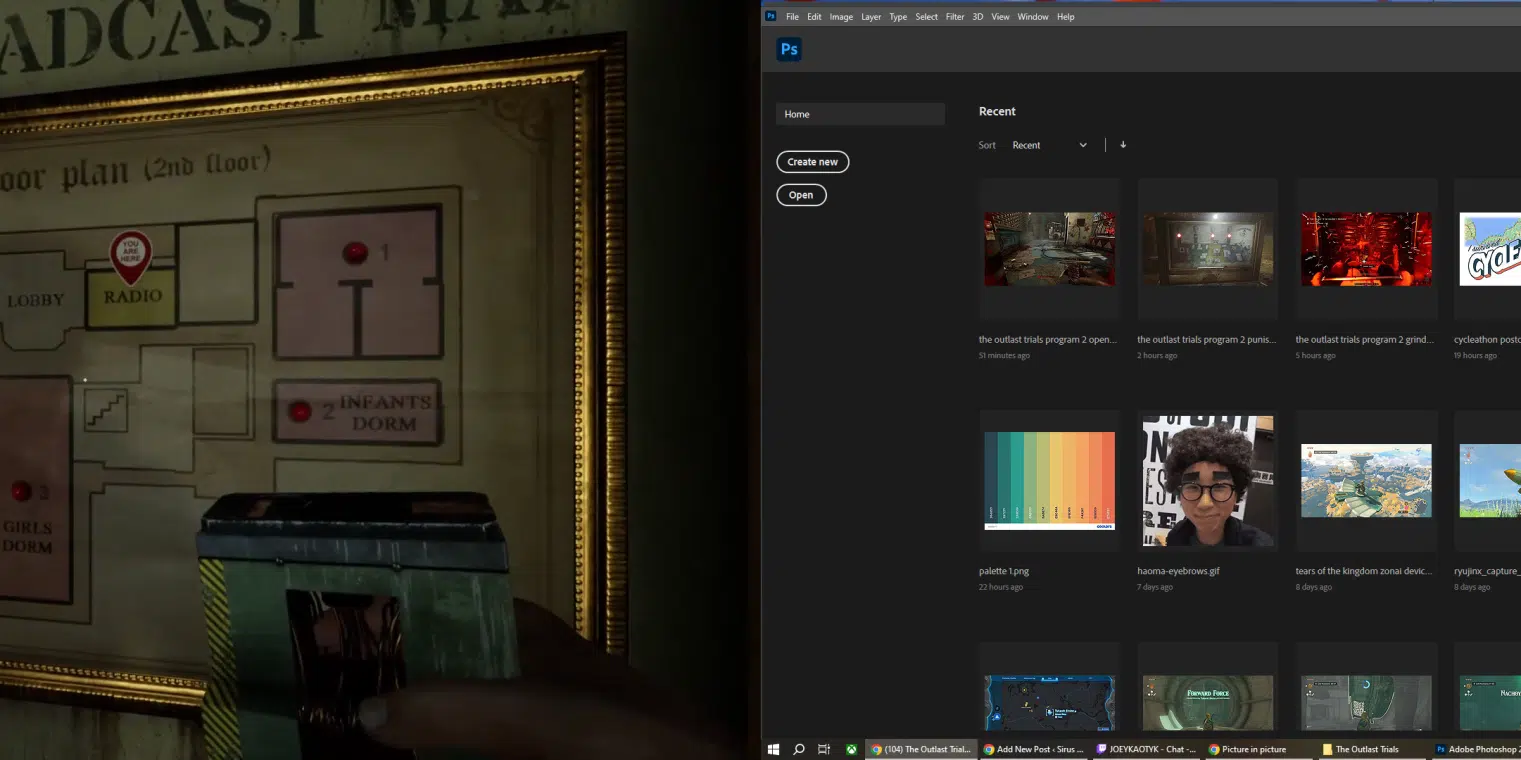Screen dimensions: 1521x760
Task: Open the ryujinx_capture thumbnail
Action: (x=1490, y=481)
